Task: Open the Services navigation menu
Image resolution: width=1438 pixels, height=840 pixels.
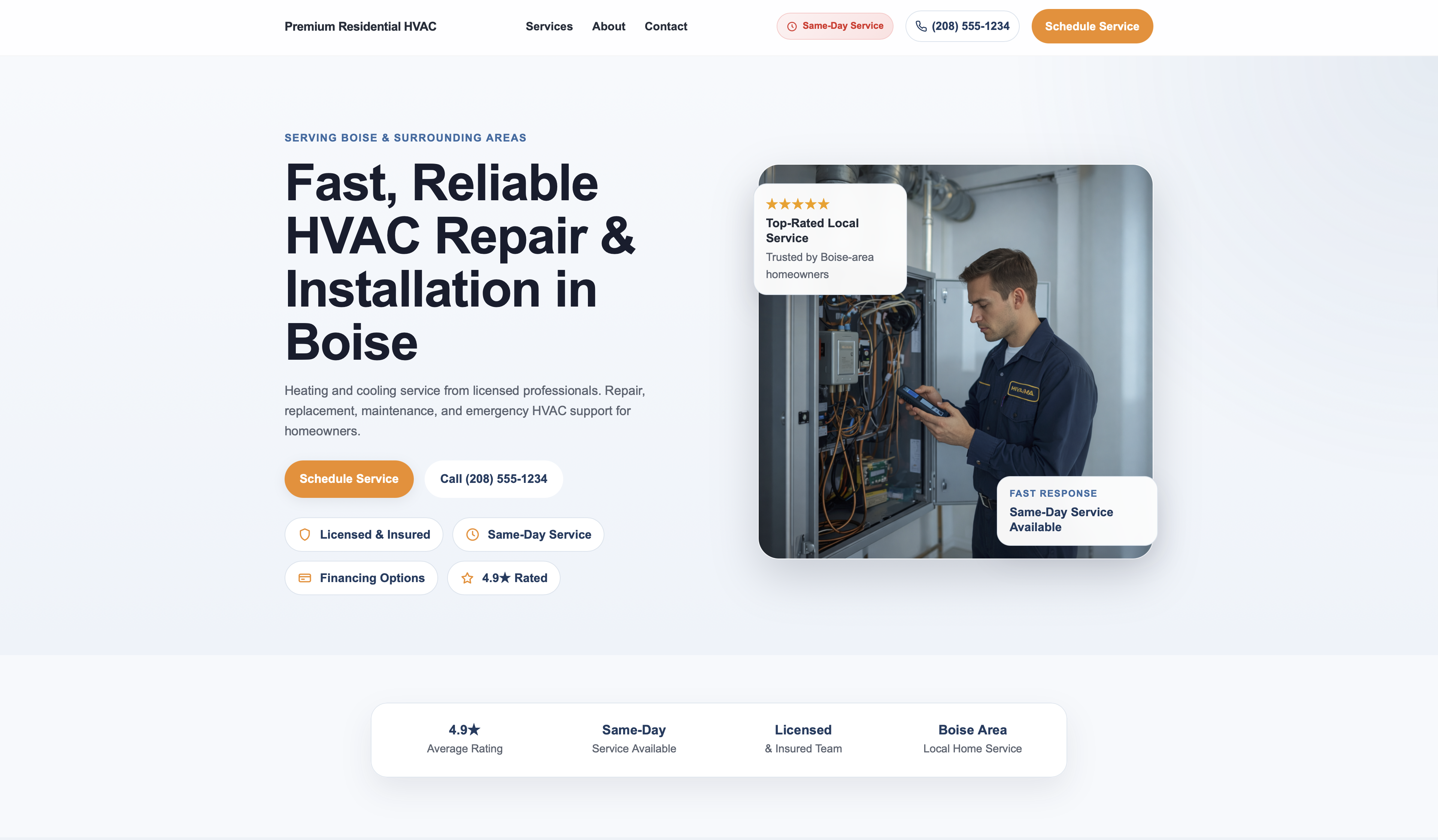Action: point(549,26)
